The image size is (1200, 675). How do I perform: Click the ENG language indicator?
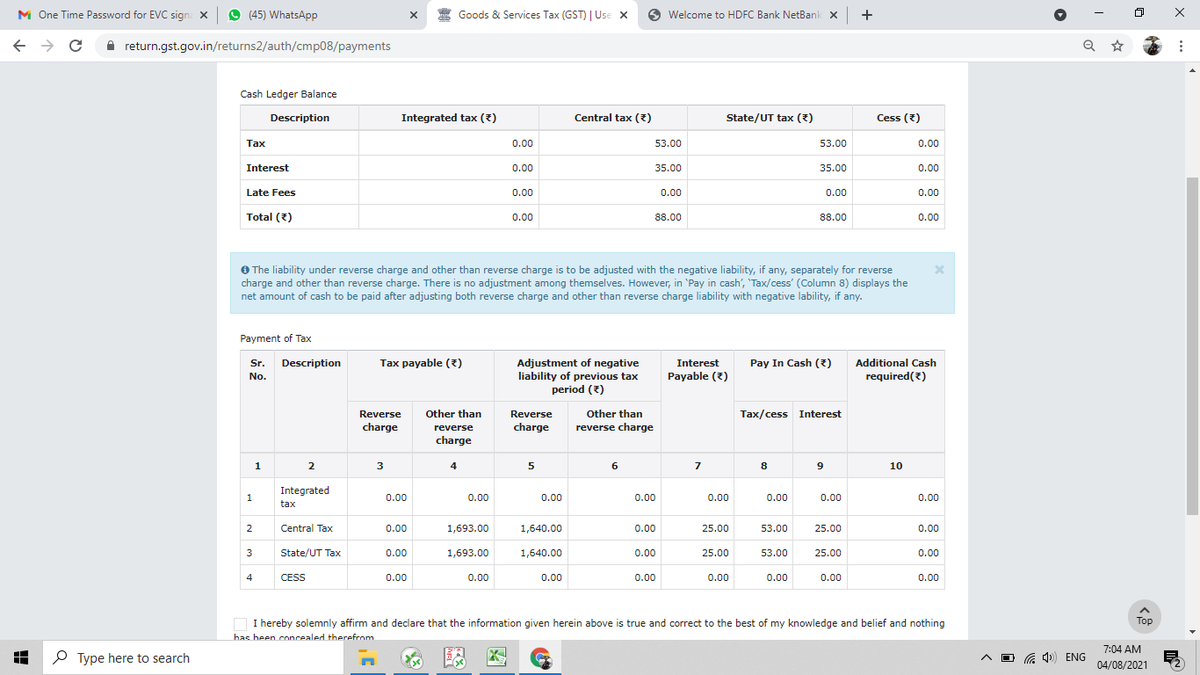pos(1076,658)
